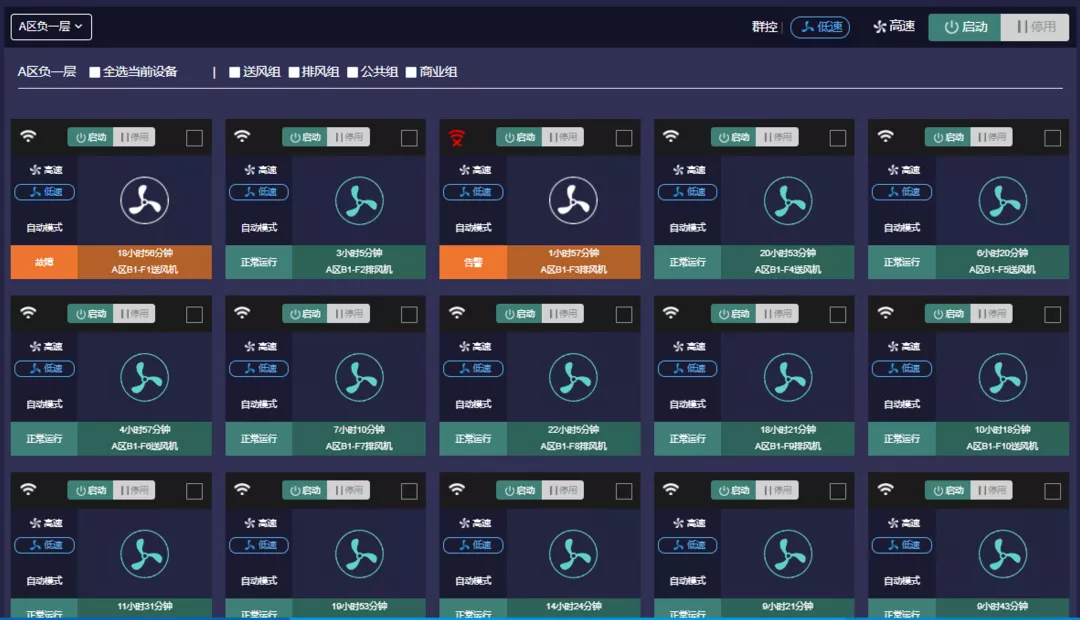Click the Wi-Fi signal icon on A区B1-F9排风机
This screenshot has height=620, width=1080.
pos(671,313)
